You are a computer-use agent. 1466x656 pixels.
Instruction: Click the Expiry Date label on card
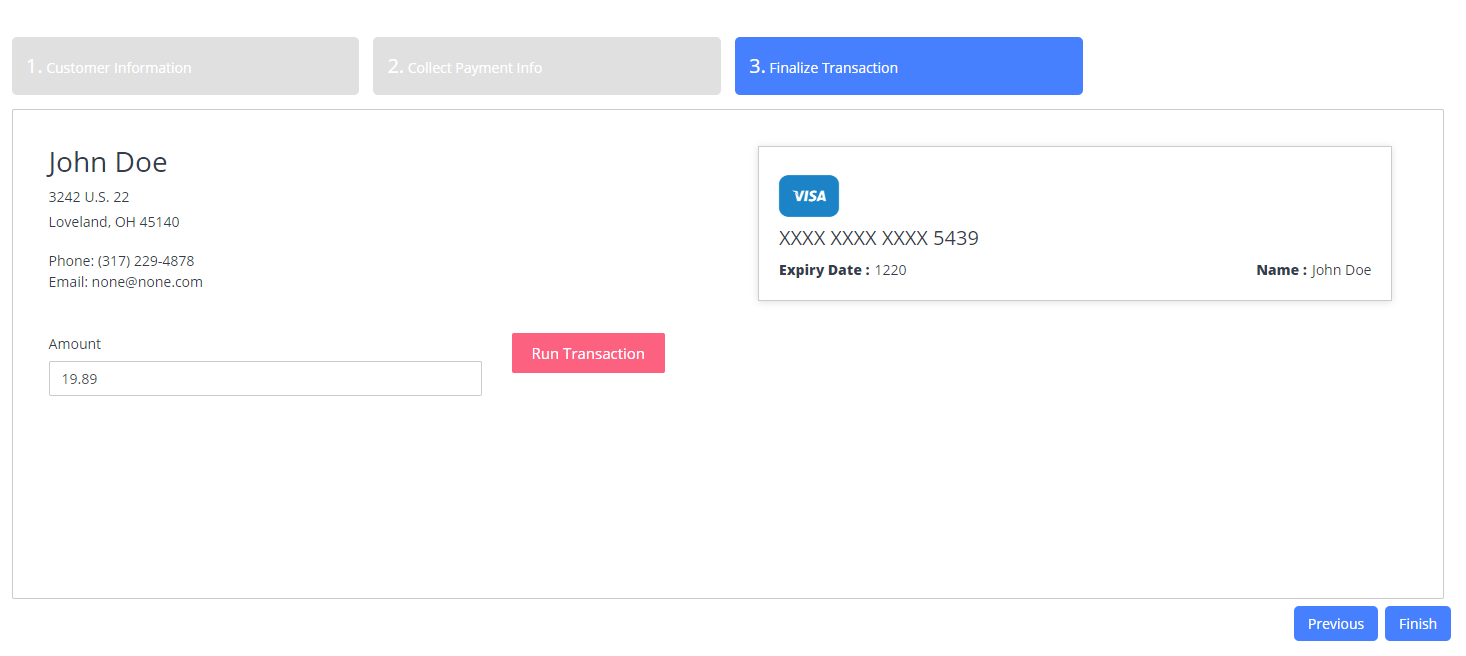(824, 270)
